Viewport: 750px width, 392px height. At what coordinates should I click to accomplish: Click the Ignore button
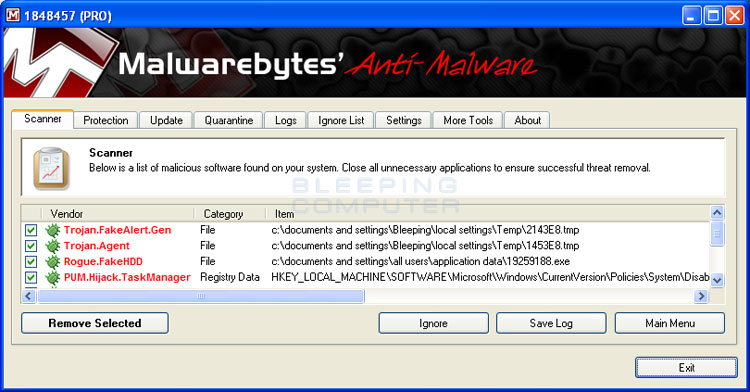[433, 323]
